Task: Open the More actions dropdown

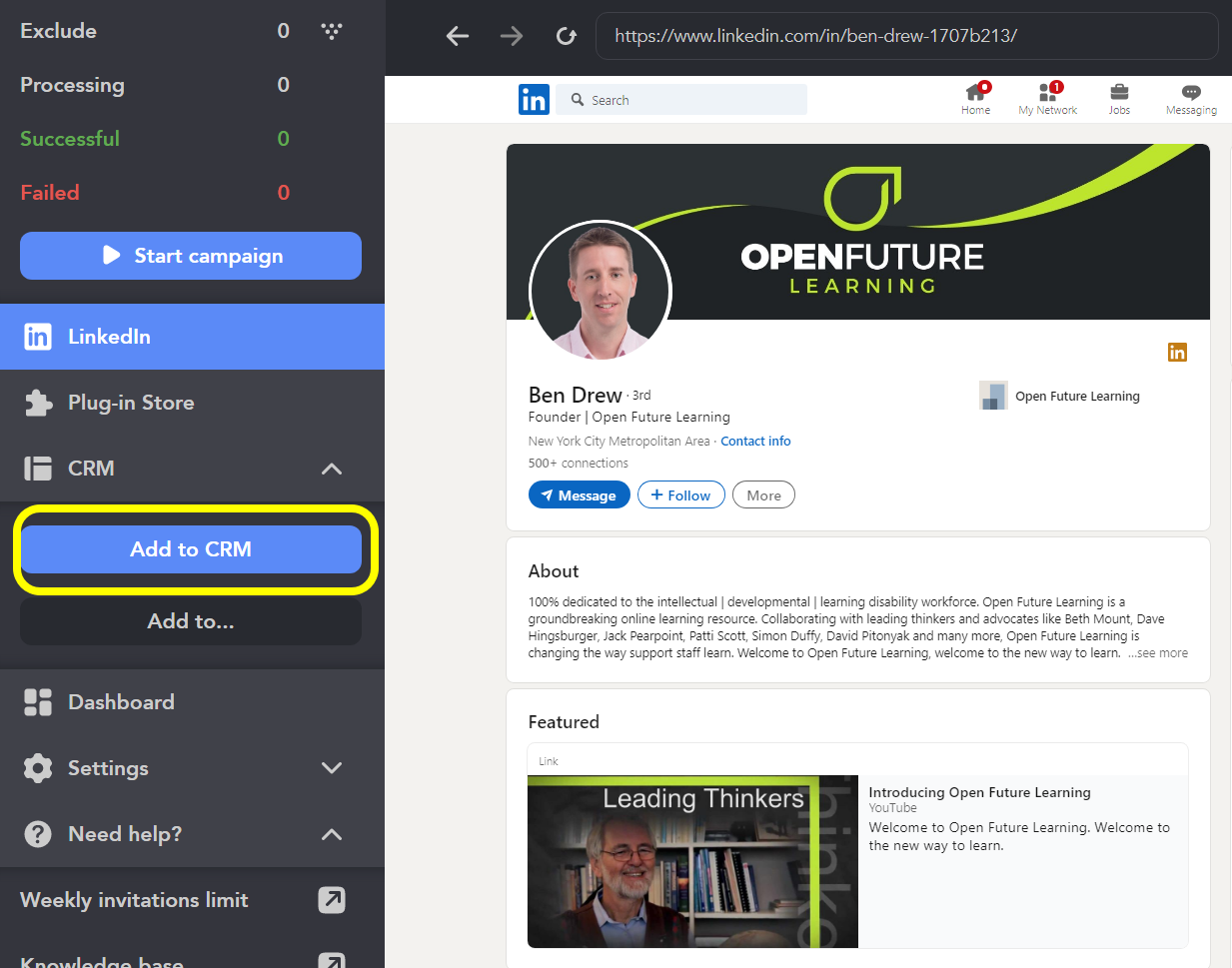Action: (x=763, y=495)
